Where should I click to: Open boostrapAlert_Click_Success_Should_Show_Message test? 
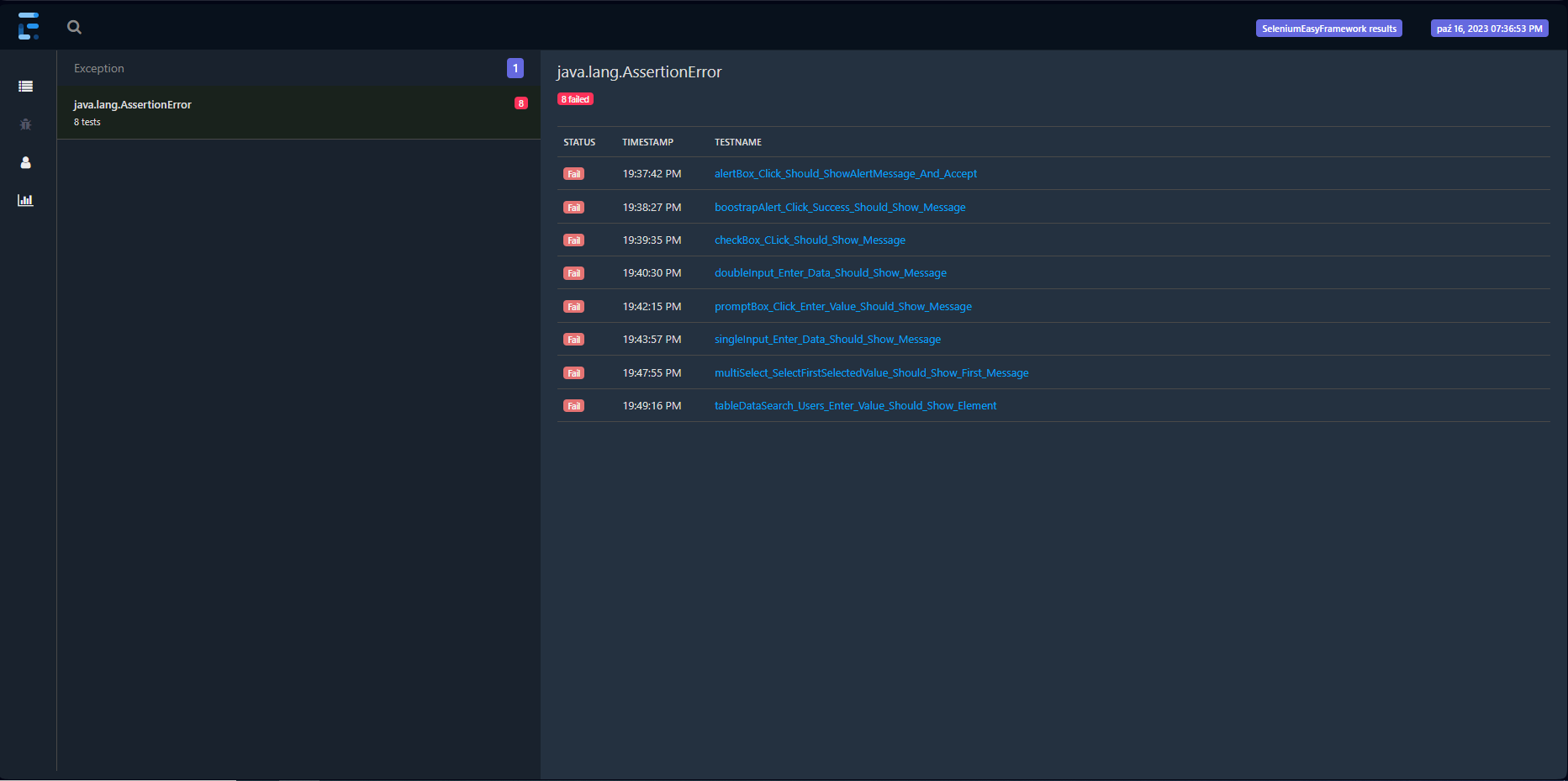(x=840, y=208)
